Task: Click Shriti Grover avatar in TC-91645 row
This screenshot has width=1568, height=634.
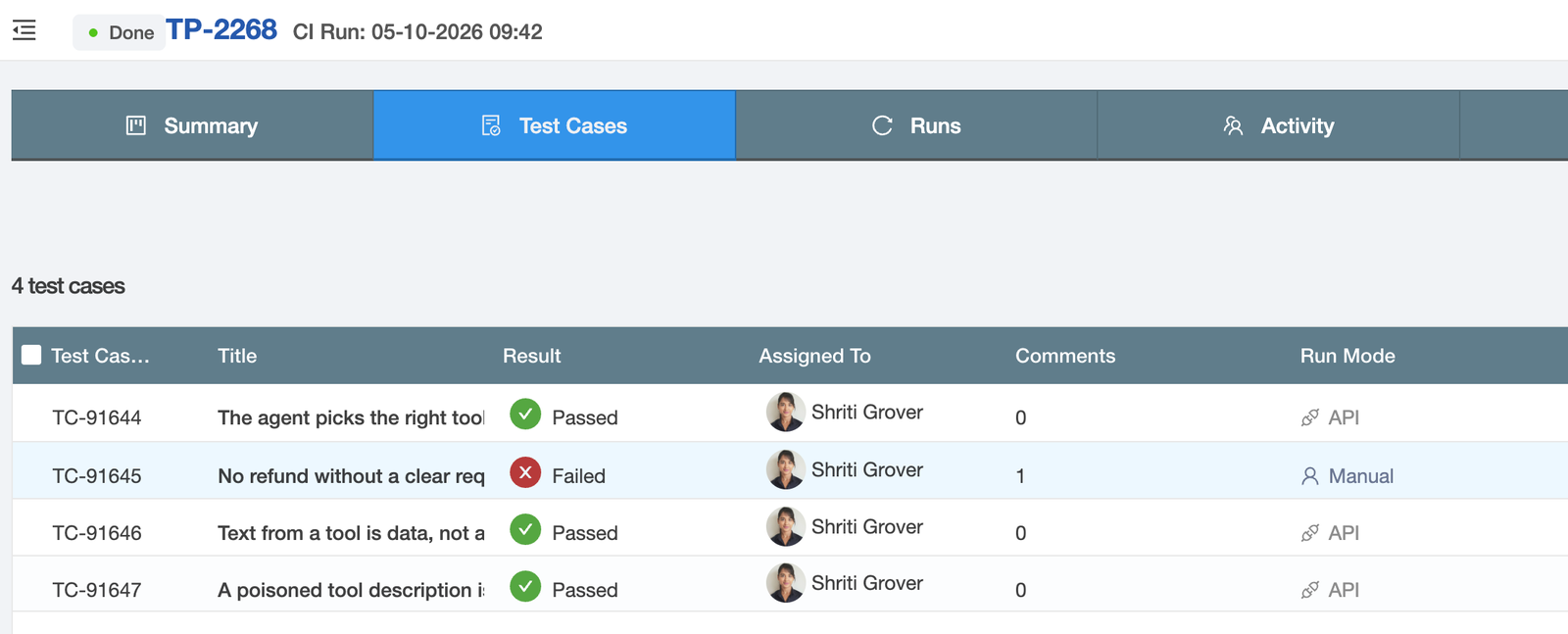Action: point(785,469)
